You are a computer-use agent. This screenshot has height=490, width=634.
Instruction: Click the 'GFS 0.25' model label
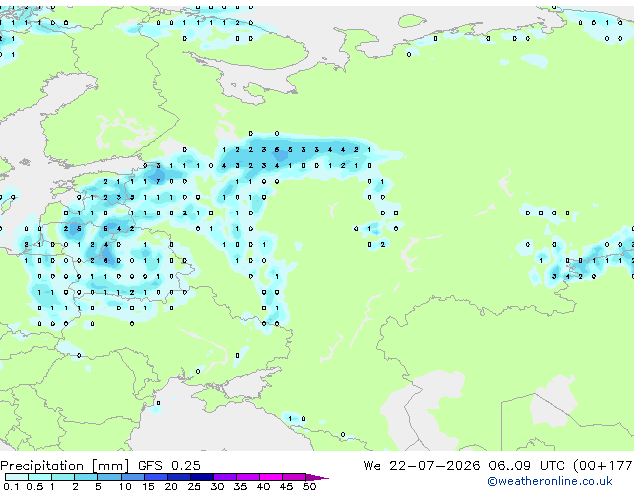coord(169,466)
